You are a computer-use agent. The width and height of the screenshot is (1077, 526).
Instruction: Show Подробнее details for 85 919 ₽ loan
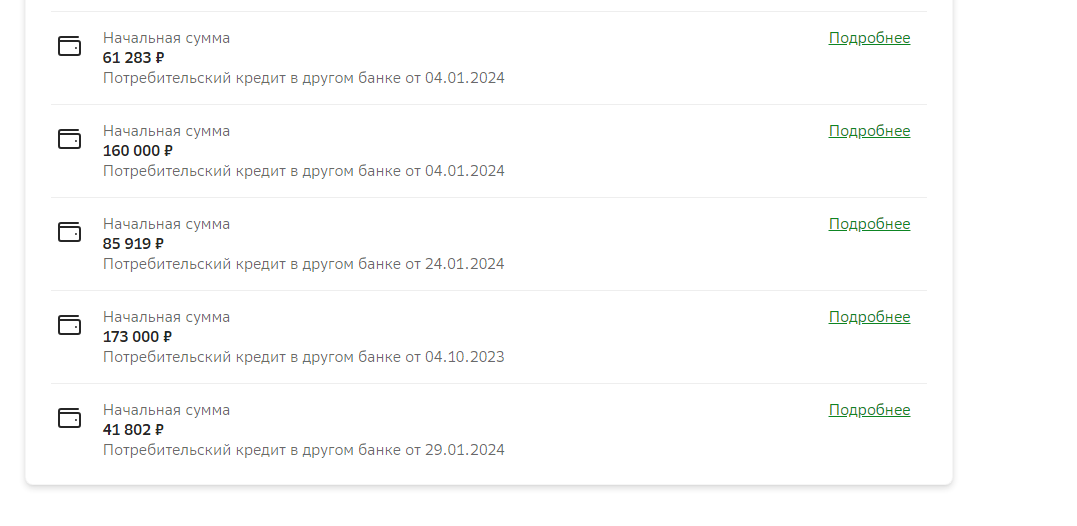click(x=869, y=224)
